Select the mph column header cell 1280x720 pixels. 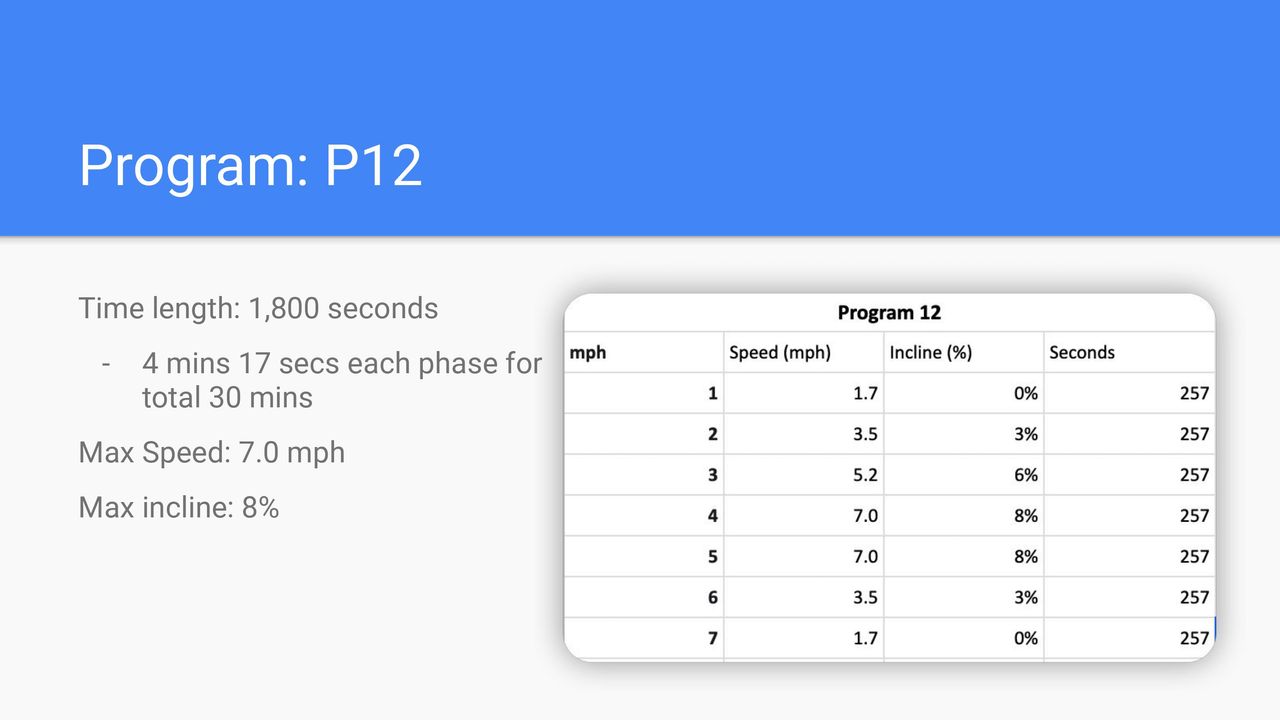(x=644, y=352)
